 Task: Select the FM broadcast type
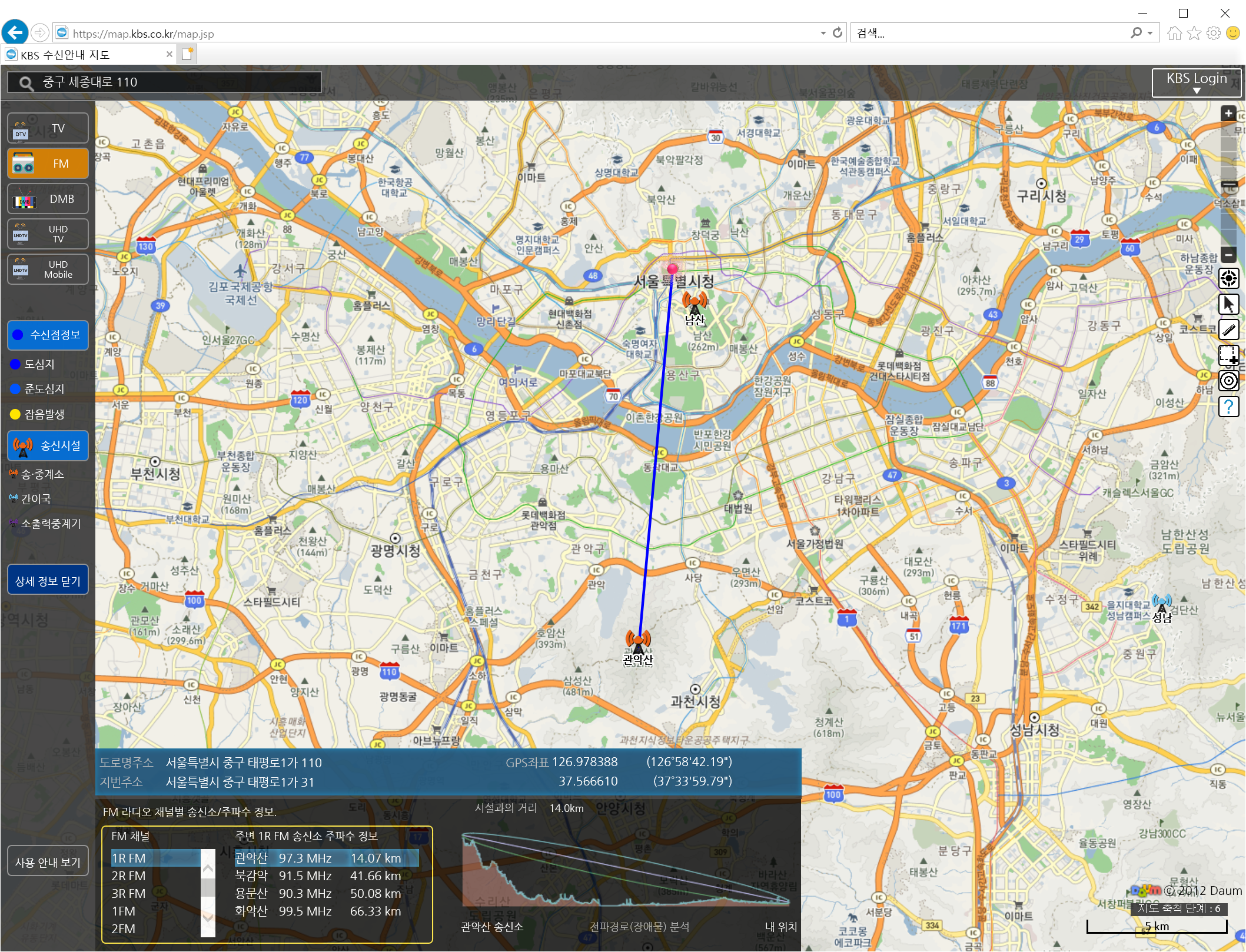tap(48, 164)
